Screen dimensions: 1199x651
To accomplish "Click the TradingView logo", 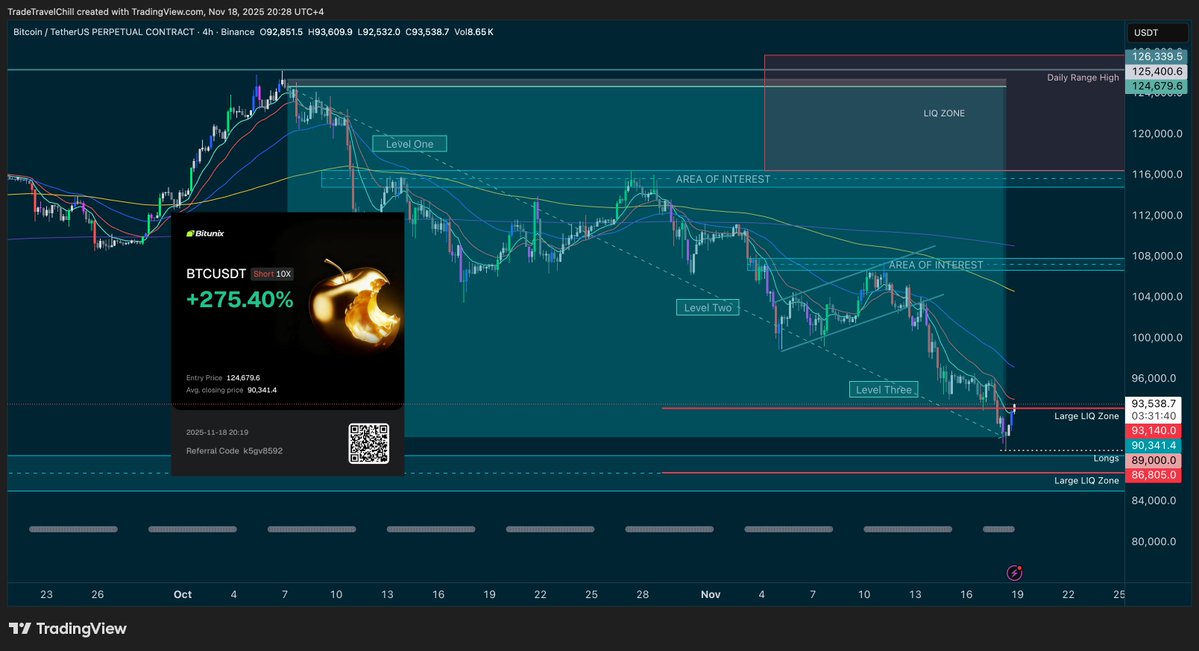I will click(67, 629).
